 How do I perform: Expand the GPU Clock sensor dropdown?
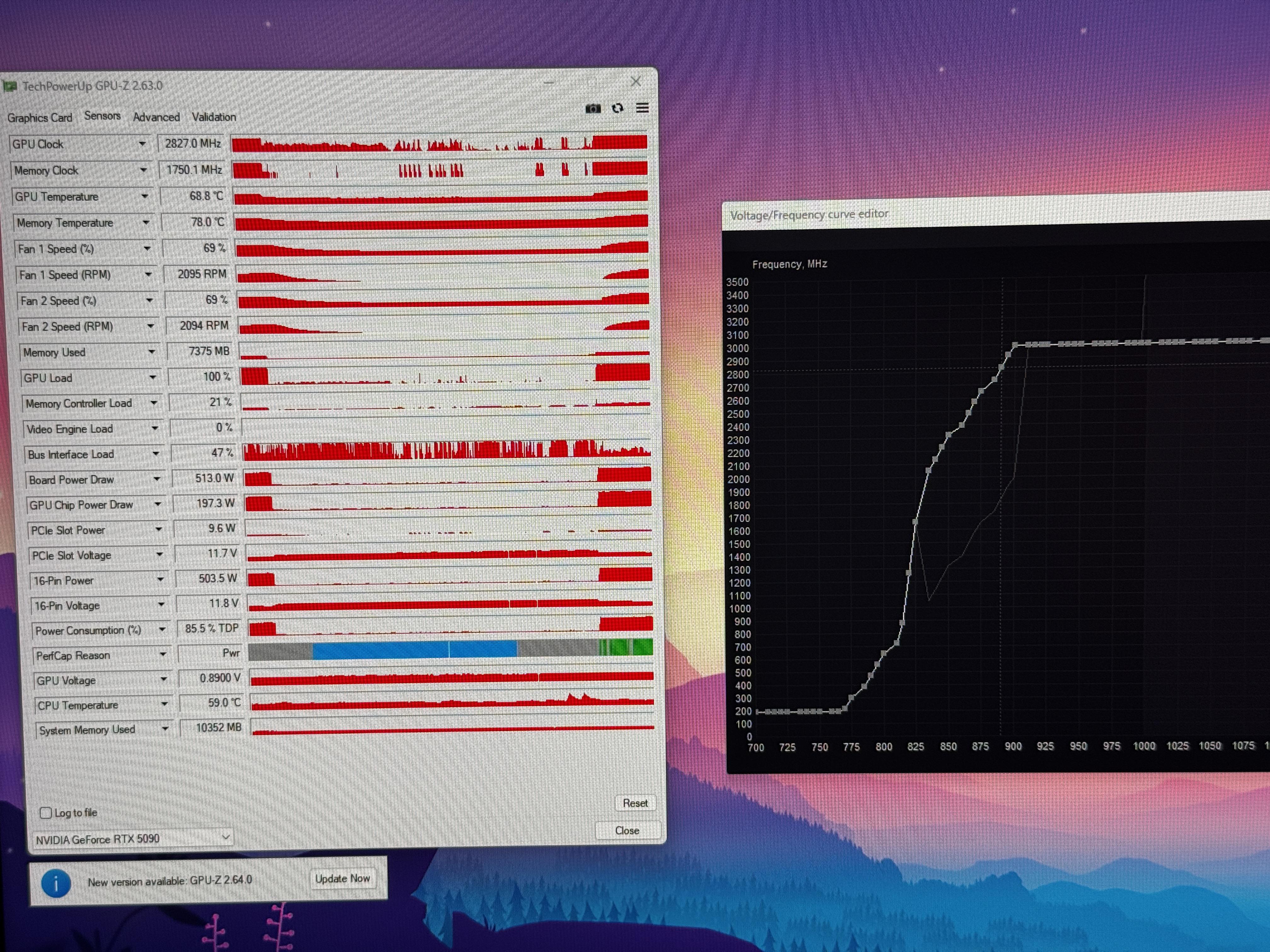[x=142, y=144]
